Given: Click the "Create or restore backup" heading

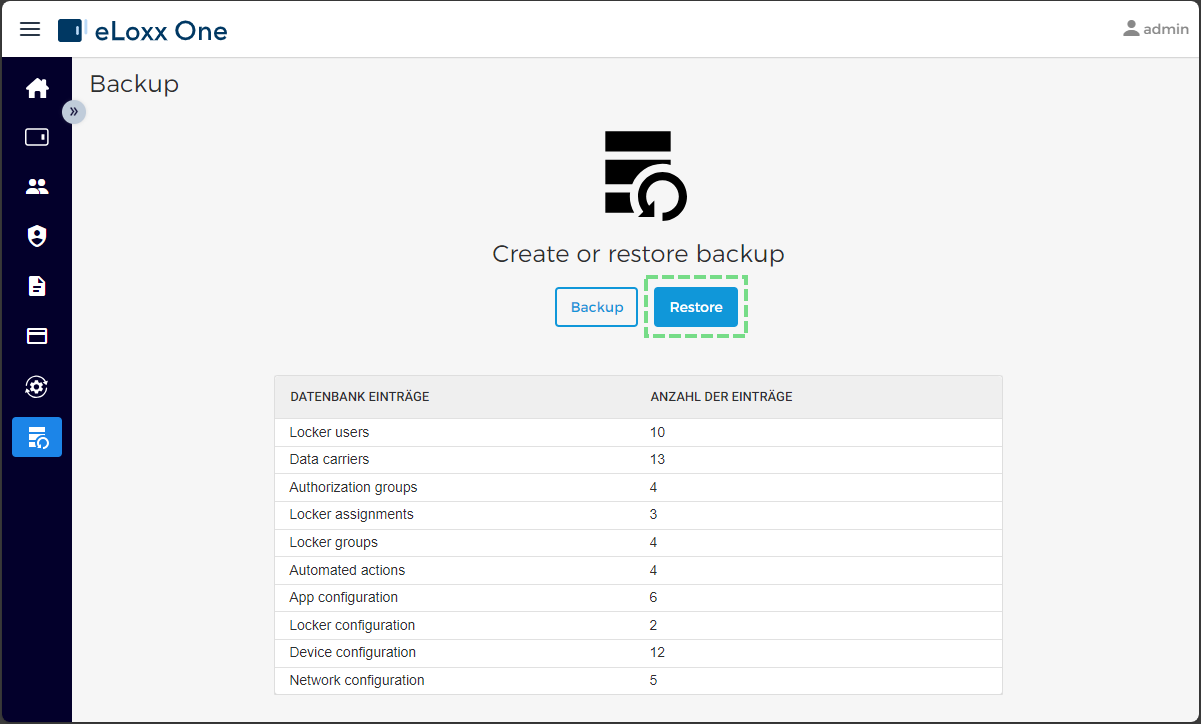Looking at the screenshot, I should [638, 254].
